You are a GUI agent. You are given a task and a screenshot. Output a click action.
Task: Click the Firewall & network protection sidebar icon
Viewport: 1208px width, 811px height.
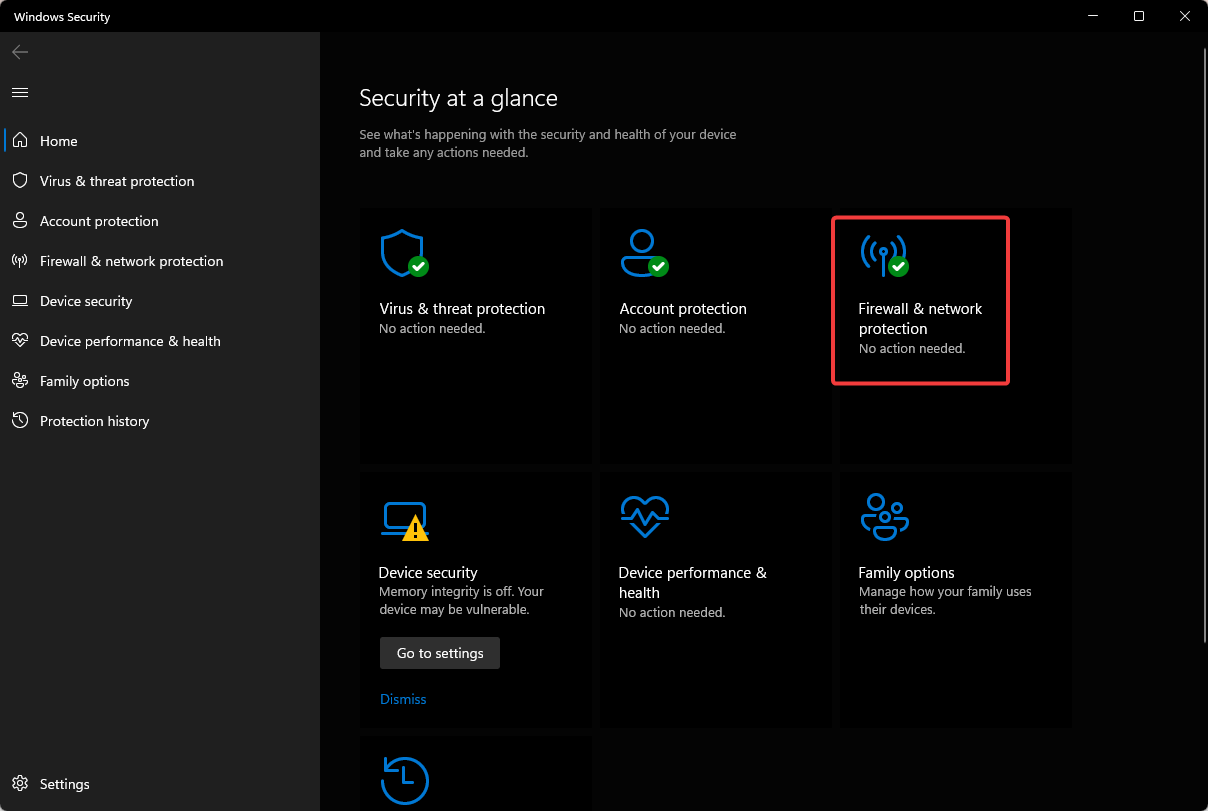[x=20, y=260]
